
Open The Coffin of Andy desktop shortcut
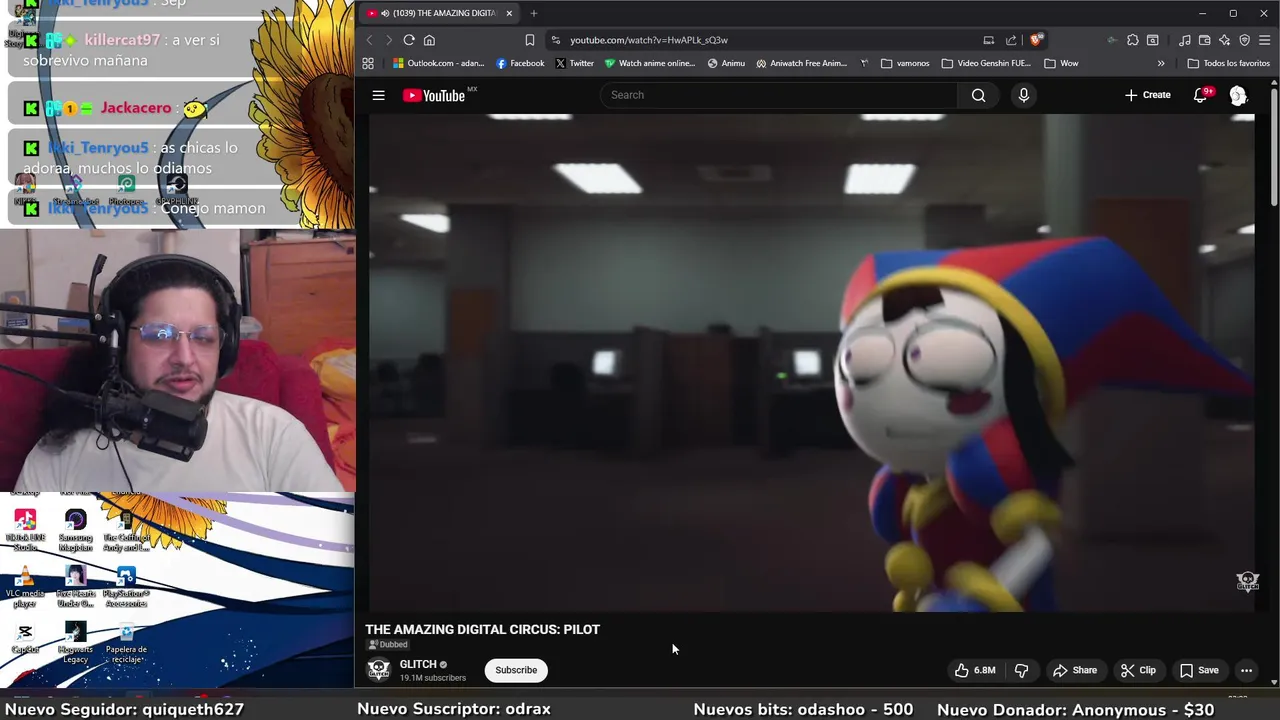tap(126, 530)
